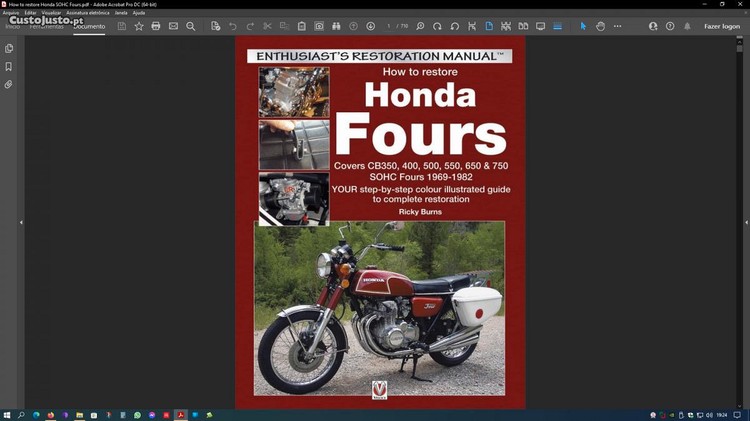Toggle single page fit view

(x=489, y=26)
